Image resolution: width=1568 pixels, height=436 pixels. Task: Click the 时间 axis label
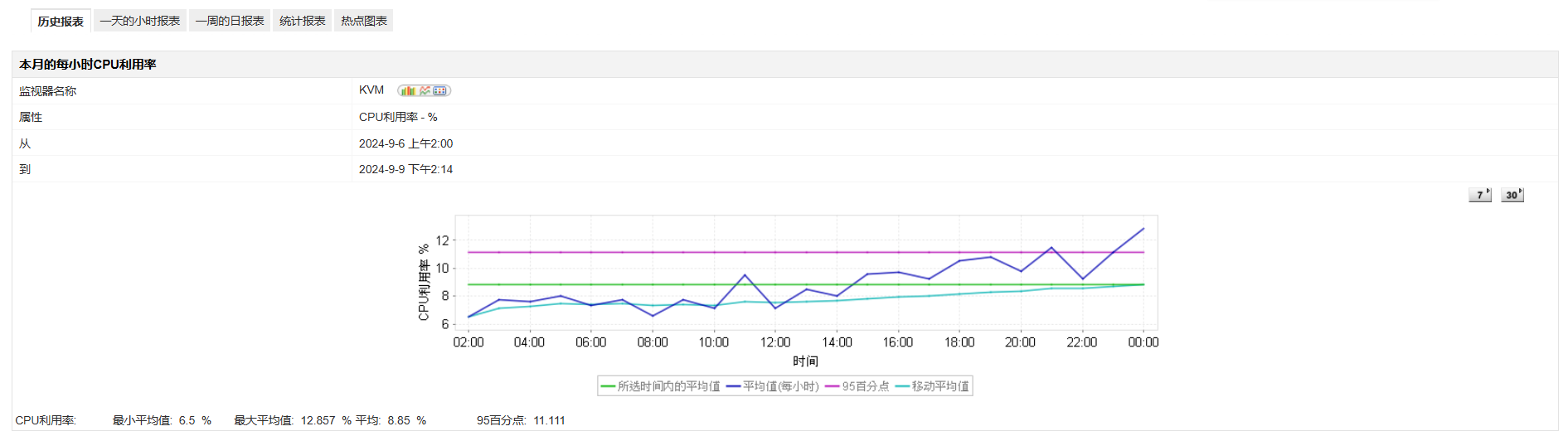805,361
